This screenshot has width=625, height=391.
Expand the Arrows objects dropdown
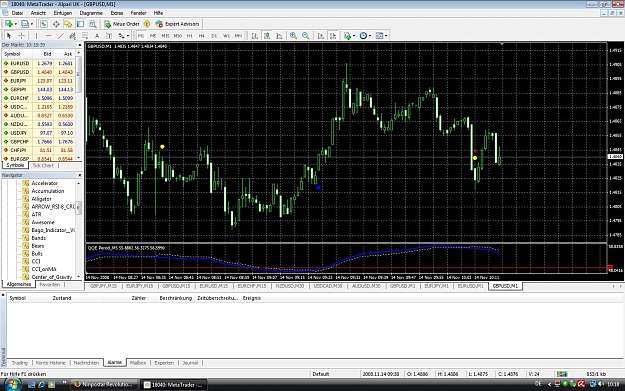(x=128, y=36)
